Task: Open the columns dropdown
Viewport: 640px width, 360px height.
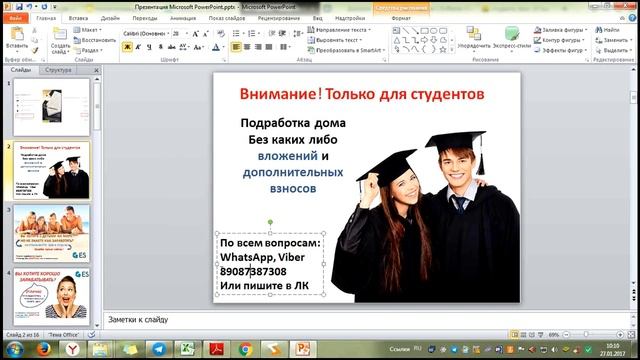Action: click(x=285, y=47)
